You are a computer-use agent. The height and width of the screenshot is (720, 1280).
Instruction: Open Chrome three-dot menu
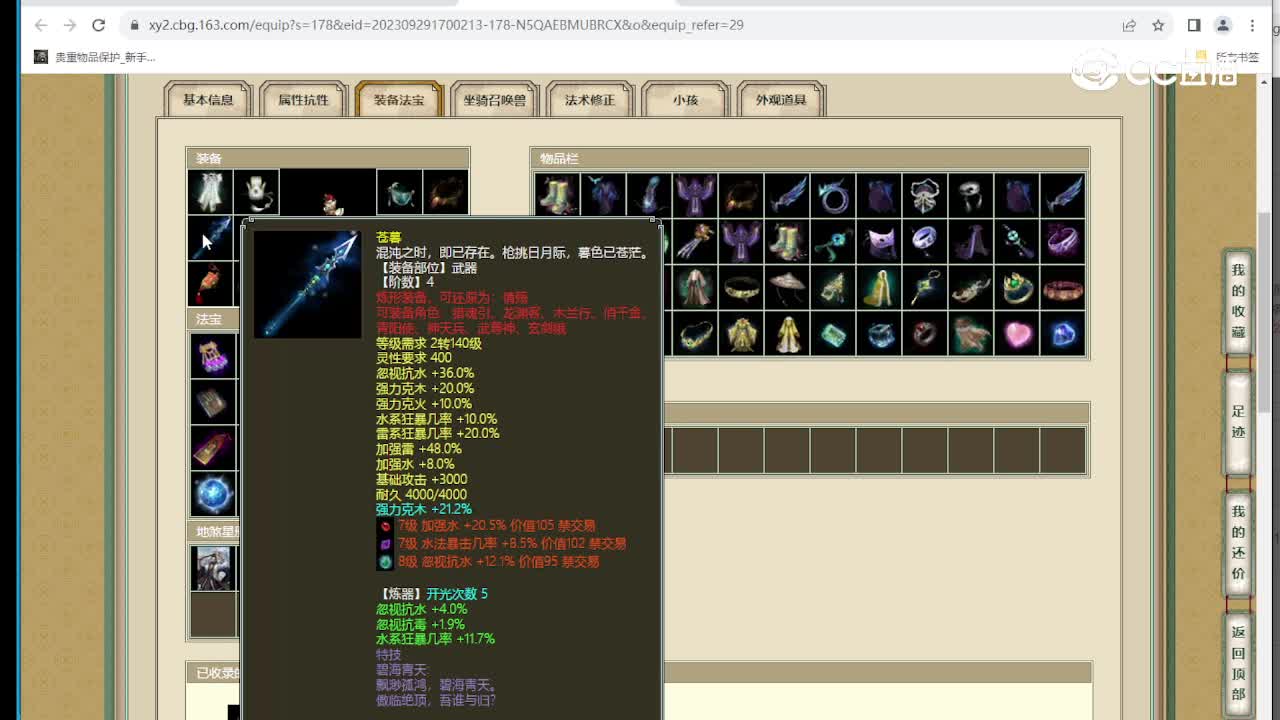(x=1252, y=25)
